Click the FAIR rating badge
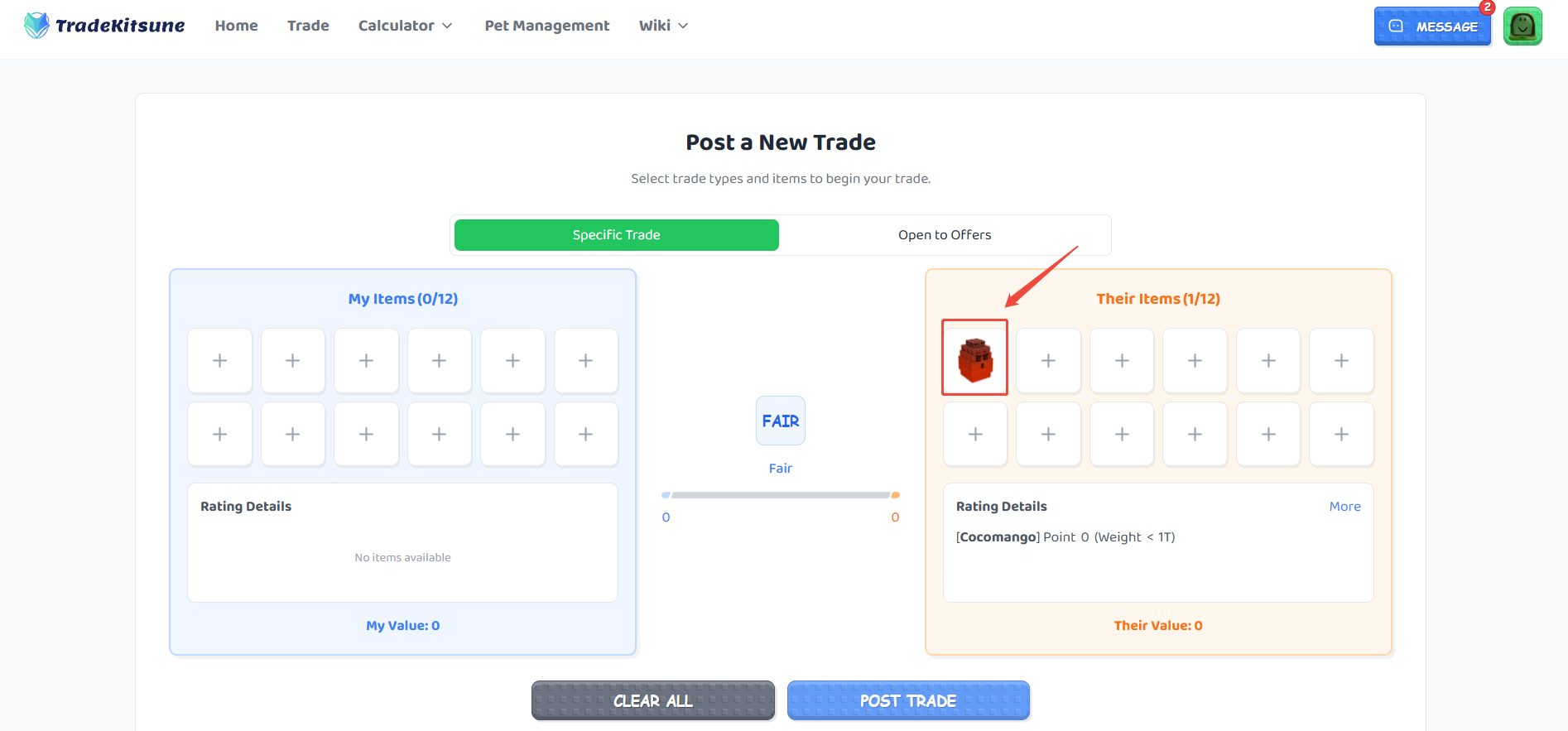Screen dimensions: 1568x731 pyautogui.click(x=780, y=421)
